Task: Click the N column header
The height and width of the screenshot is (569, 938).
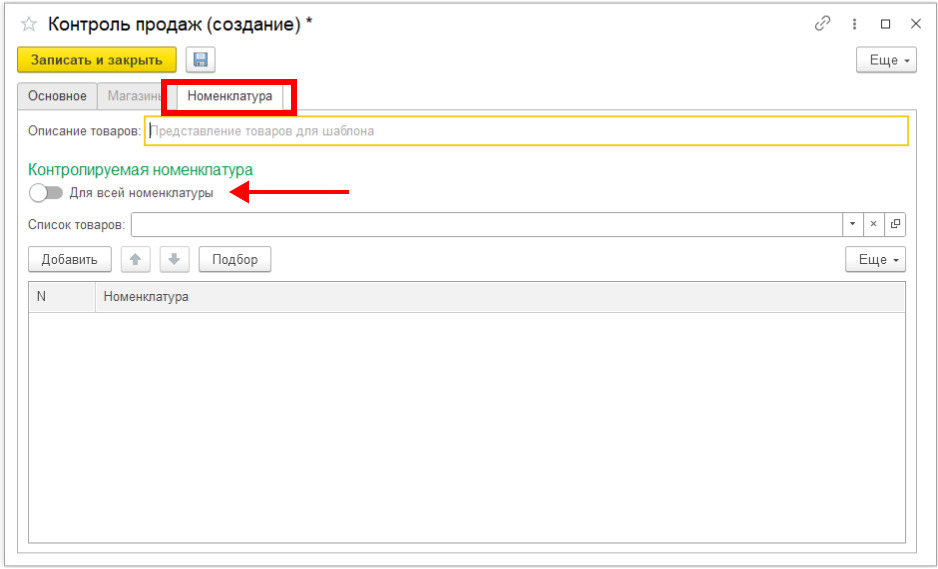Action: (x=62, y=297)
